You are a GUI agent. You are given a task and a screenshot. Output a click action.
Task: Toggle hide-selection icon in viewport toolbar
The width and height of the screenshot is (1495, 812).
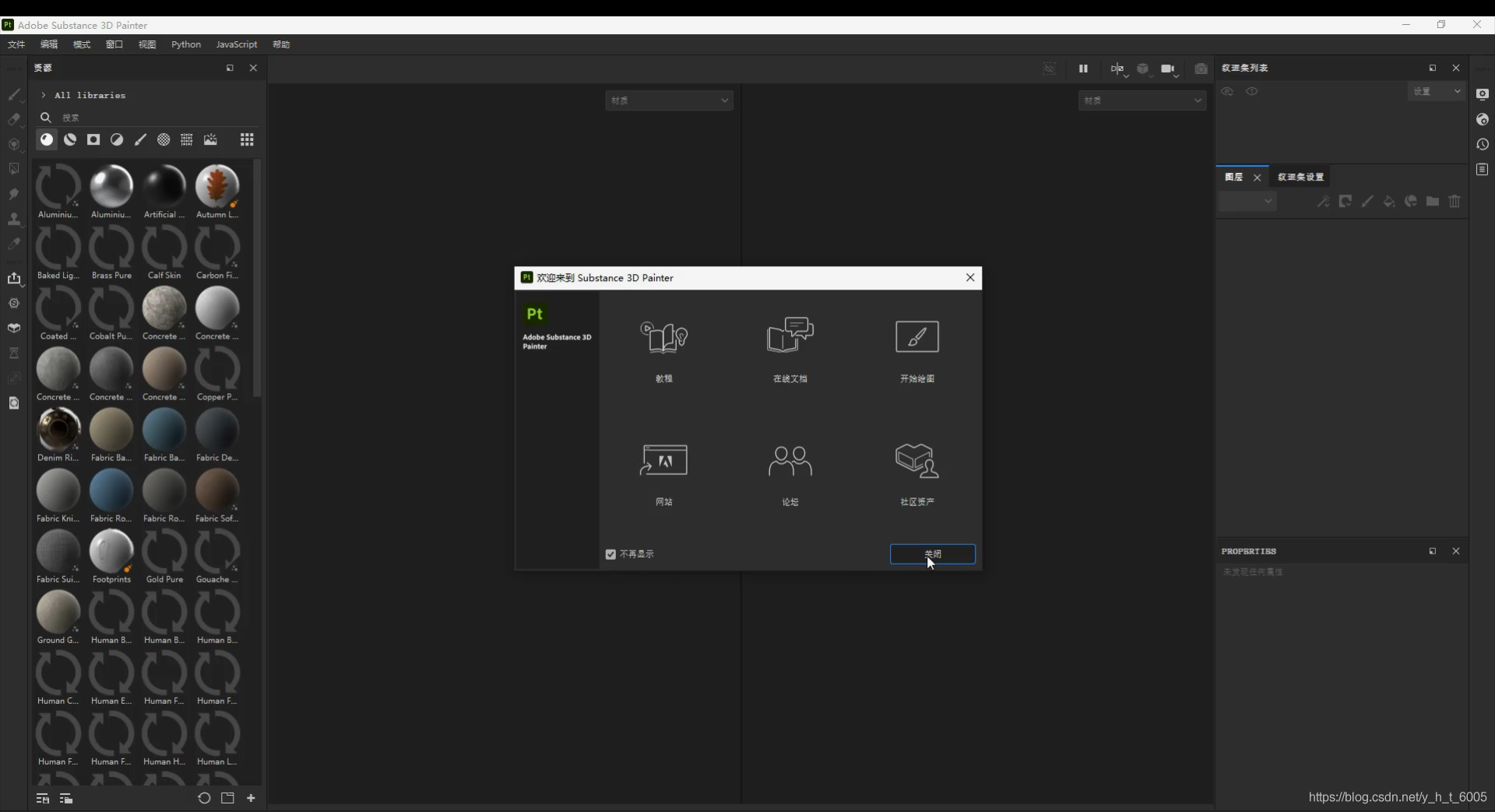1050,69
